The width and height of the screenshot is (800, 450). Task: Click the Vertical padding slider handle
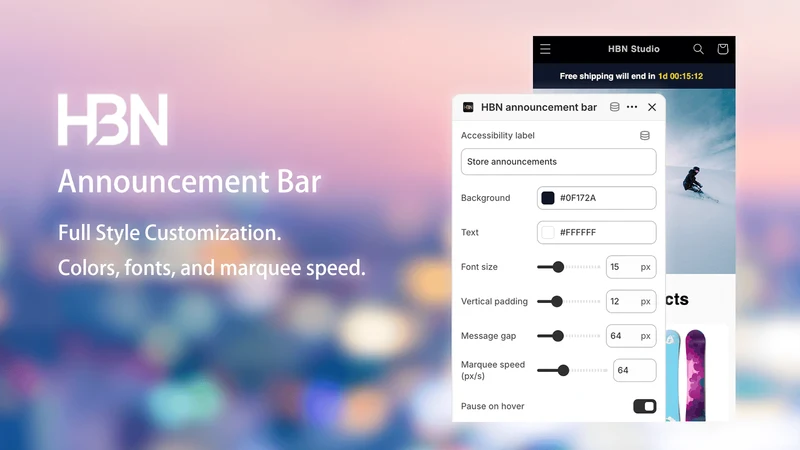[557, 302]
